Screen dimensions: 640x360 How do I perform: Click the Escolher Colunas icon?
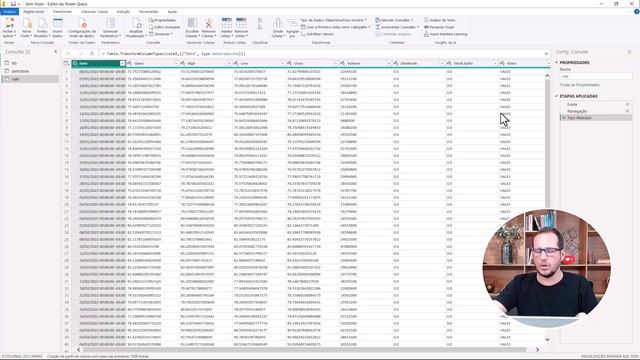point(192,23)
